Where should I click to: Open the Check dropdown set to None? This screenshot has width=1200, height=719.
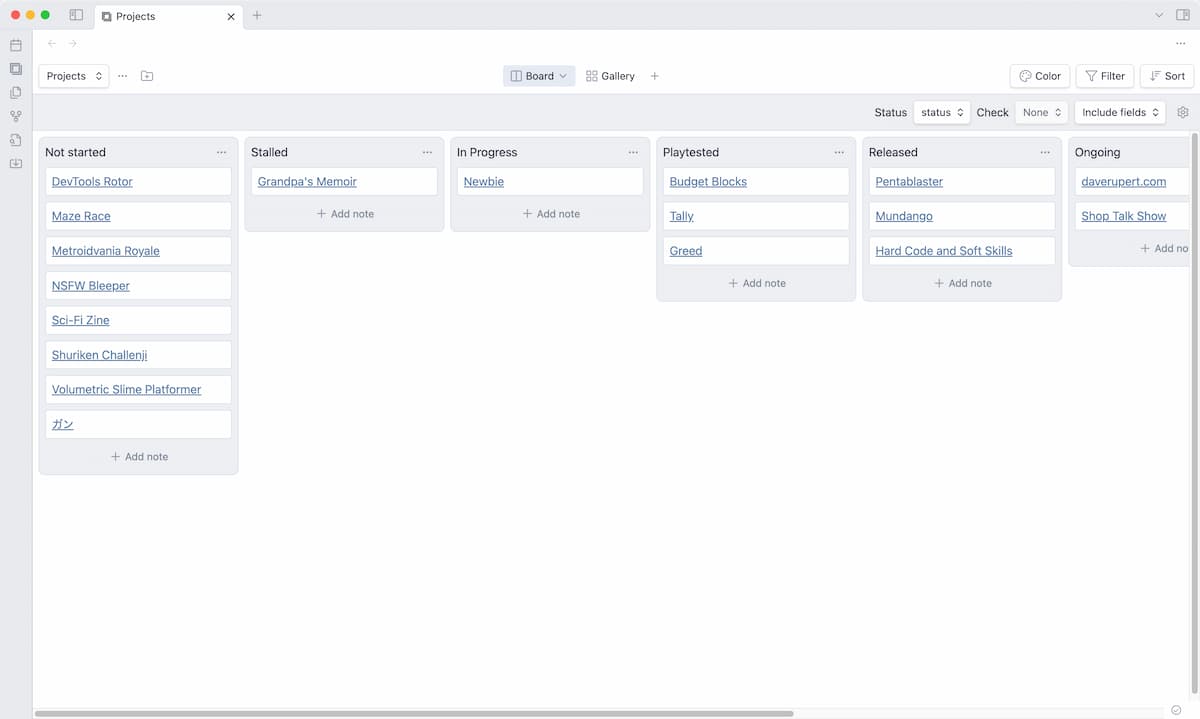(1042, 112)
